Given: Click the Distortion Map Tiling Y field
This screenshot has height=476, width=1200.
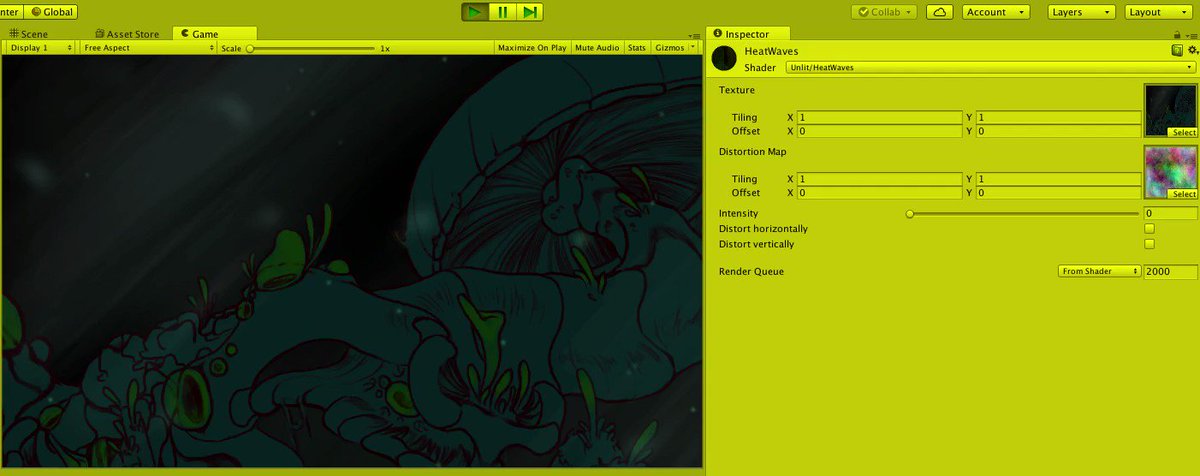Looking at the screenshot, I should coord(1058,178).
